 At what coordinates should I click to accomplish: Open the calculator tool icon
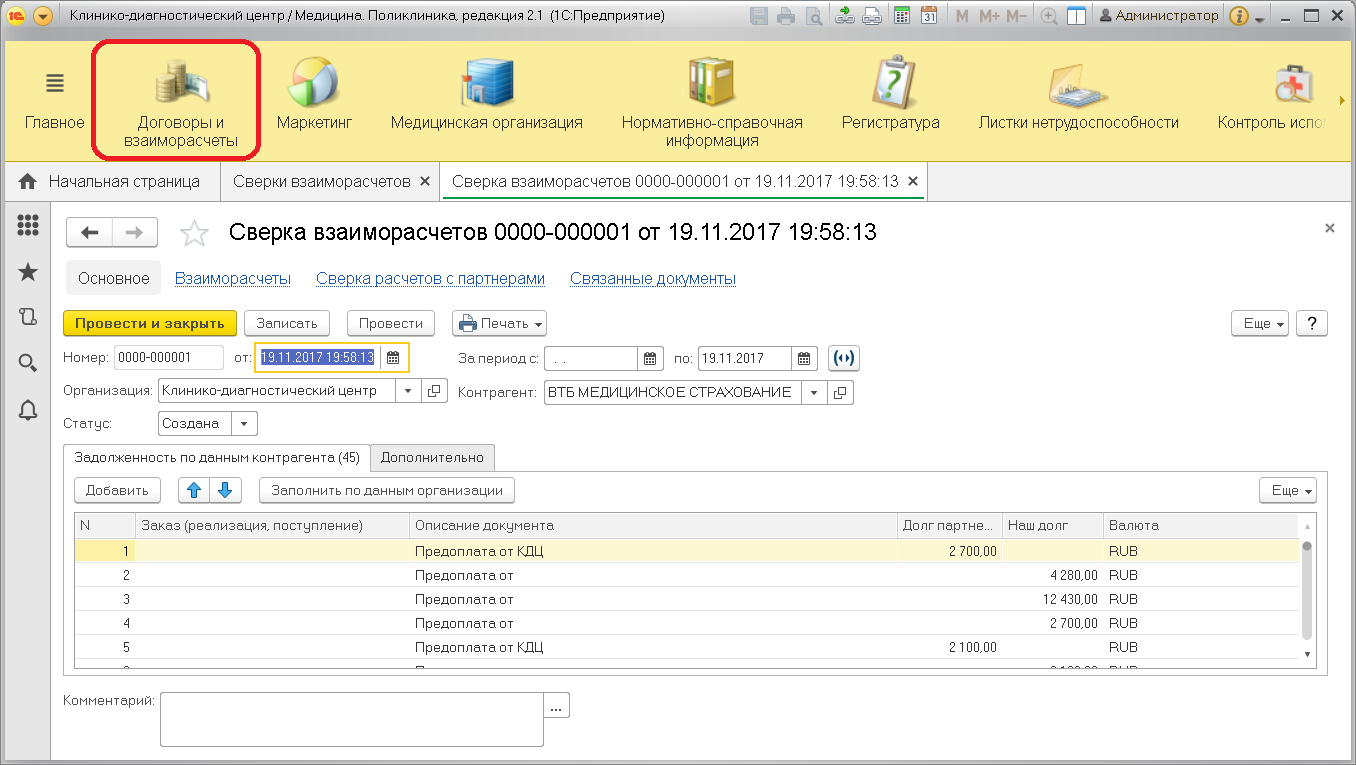[902, 16]
